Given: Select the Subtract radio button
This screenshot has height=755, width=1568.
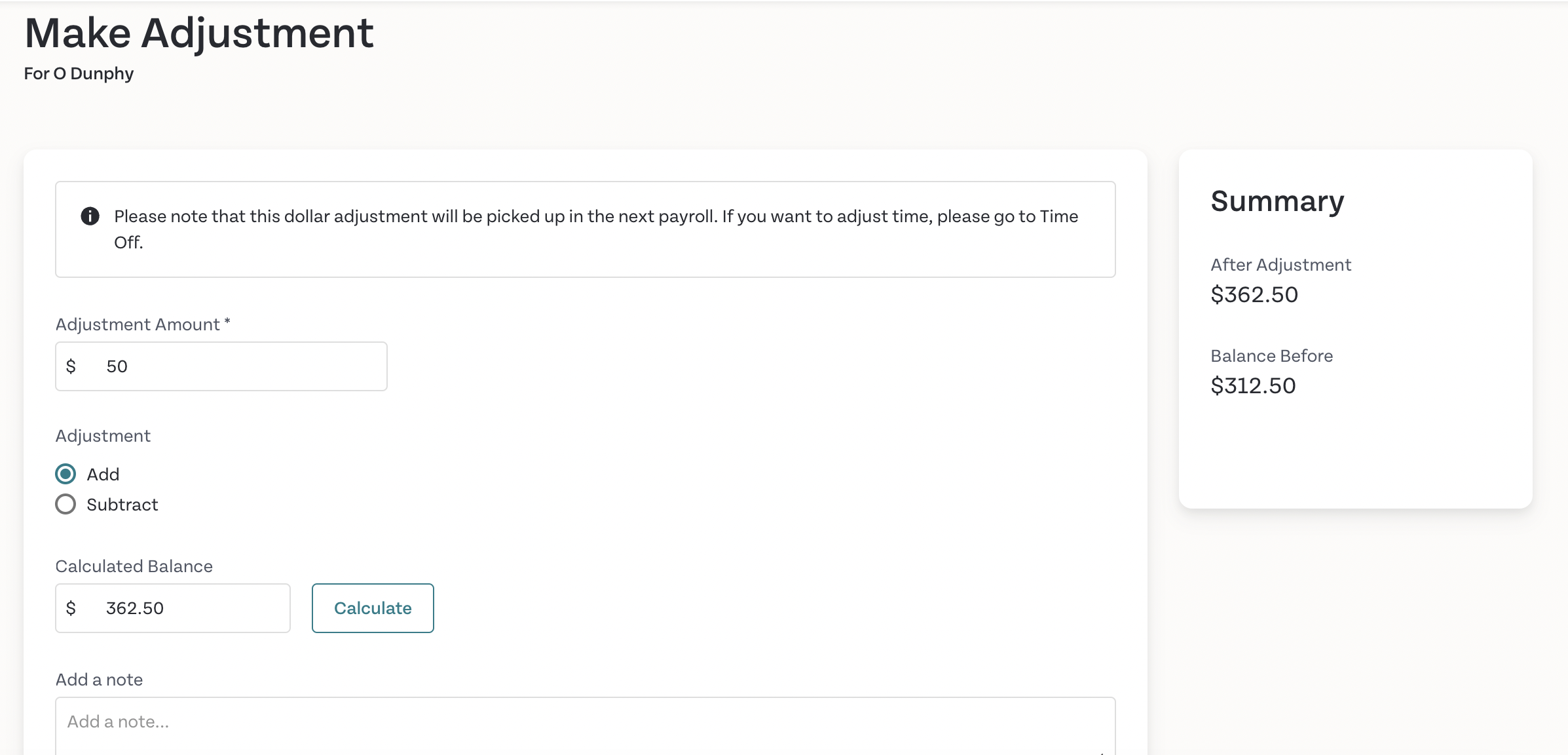Looking at the screenshot, I should coord(65,504).
